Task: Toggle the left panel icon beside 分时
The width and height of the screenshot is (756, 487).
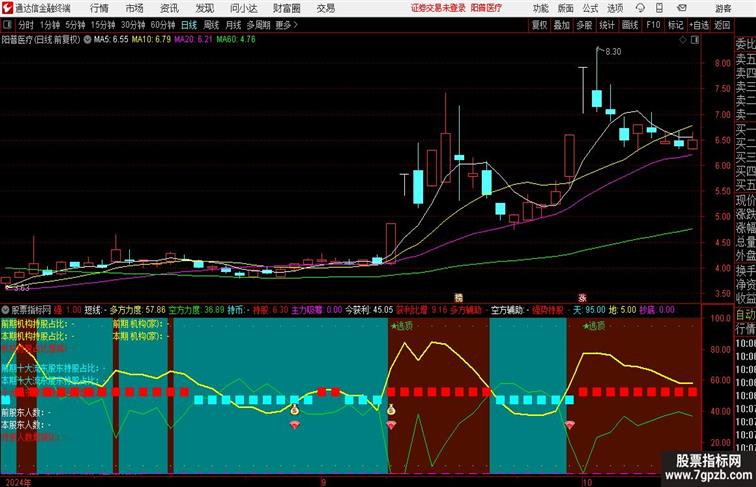Action: coord(7,25)
